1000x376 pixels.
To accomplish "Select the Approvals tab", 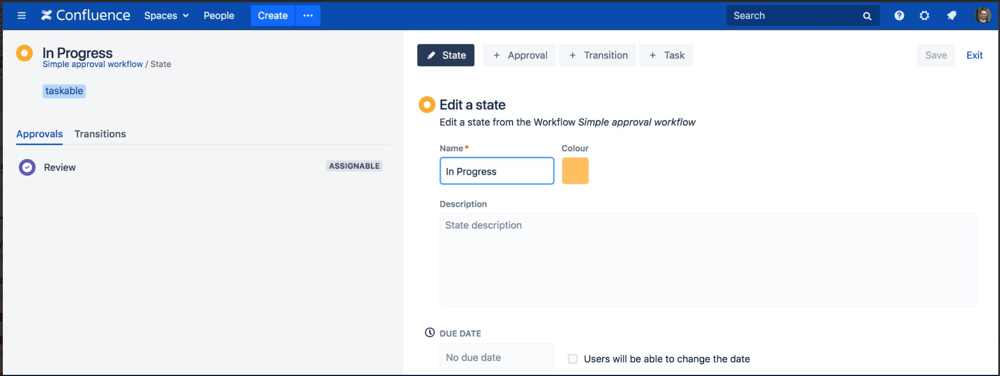I will [40, 134].
